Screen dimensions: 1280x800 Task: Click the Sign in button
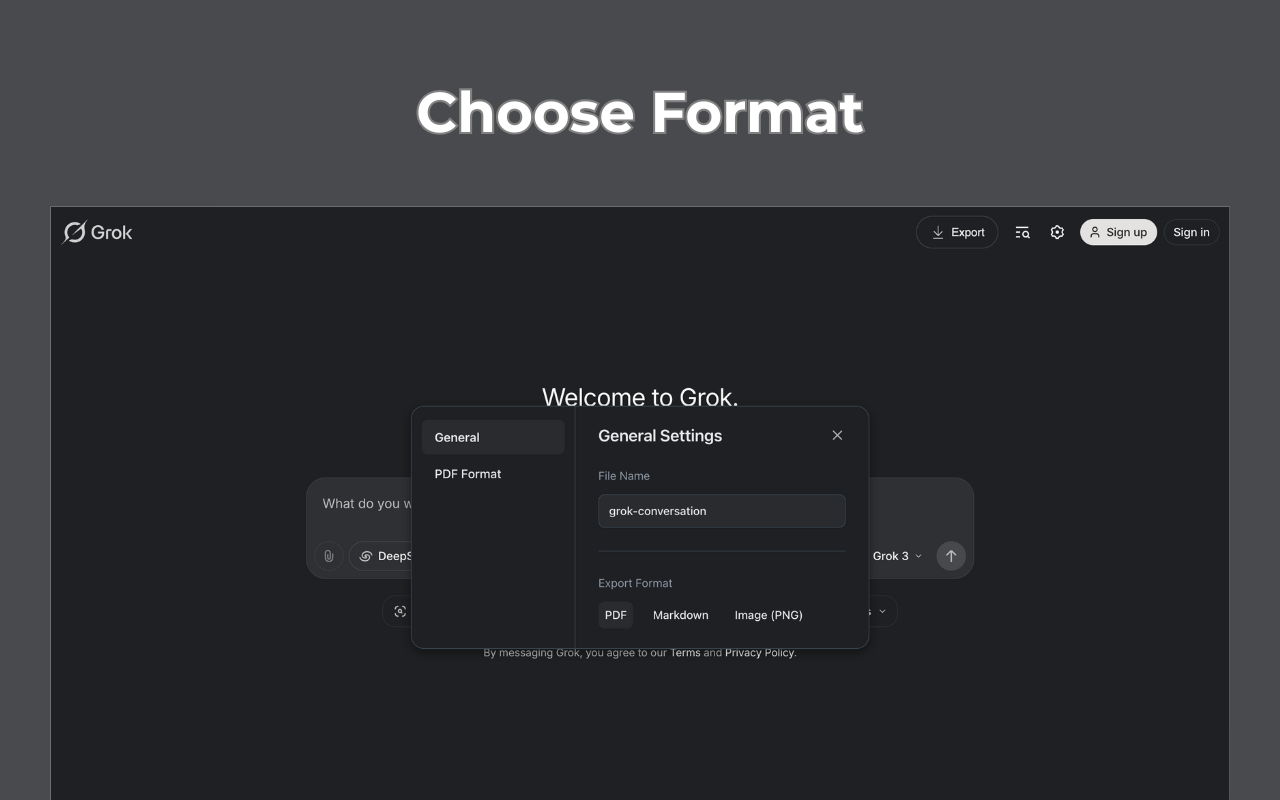click(x=1191, y=232)
